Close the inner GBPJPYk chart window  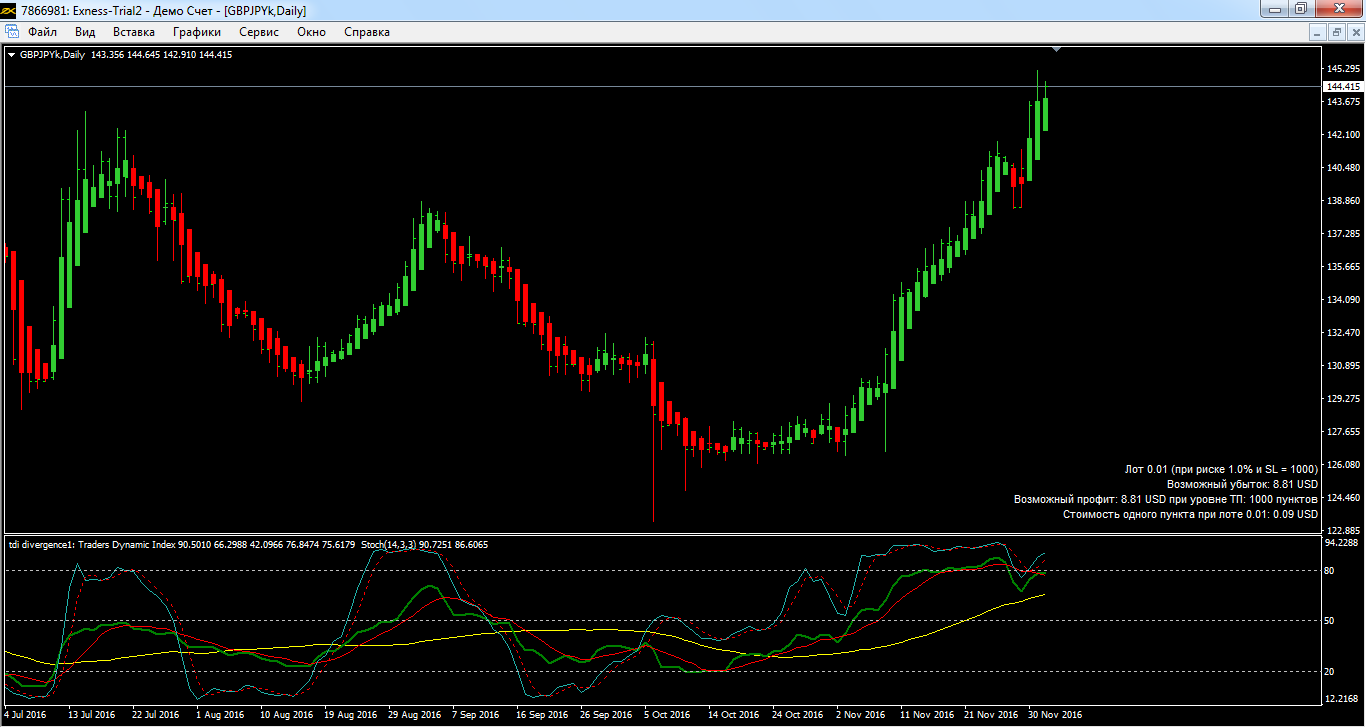[x=1354, y=32]
